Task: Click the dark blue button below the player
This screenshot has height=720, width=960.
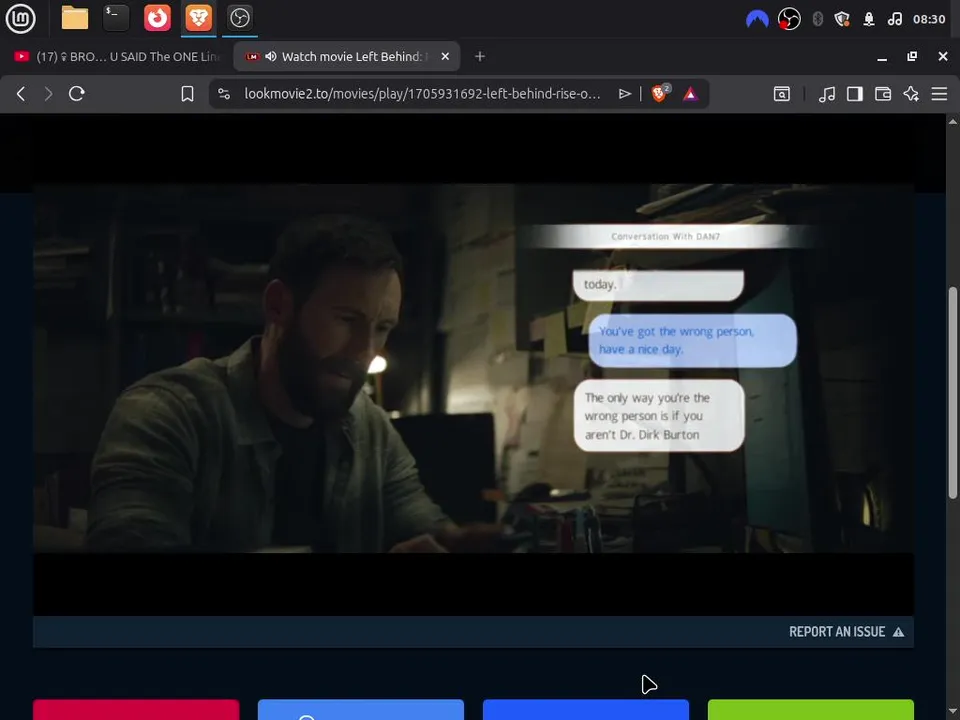Action: point(586,710)
